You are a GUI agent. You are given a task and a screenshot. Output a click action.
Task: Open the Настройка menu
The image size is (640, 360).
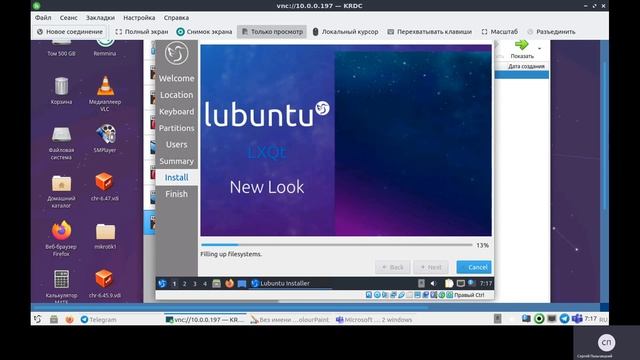point(139,18)
